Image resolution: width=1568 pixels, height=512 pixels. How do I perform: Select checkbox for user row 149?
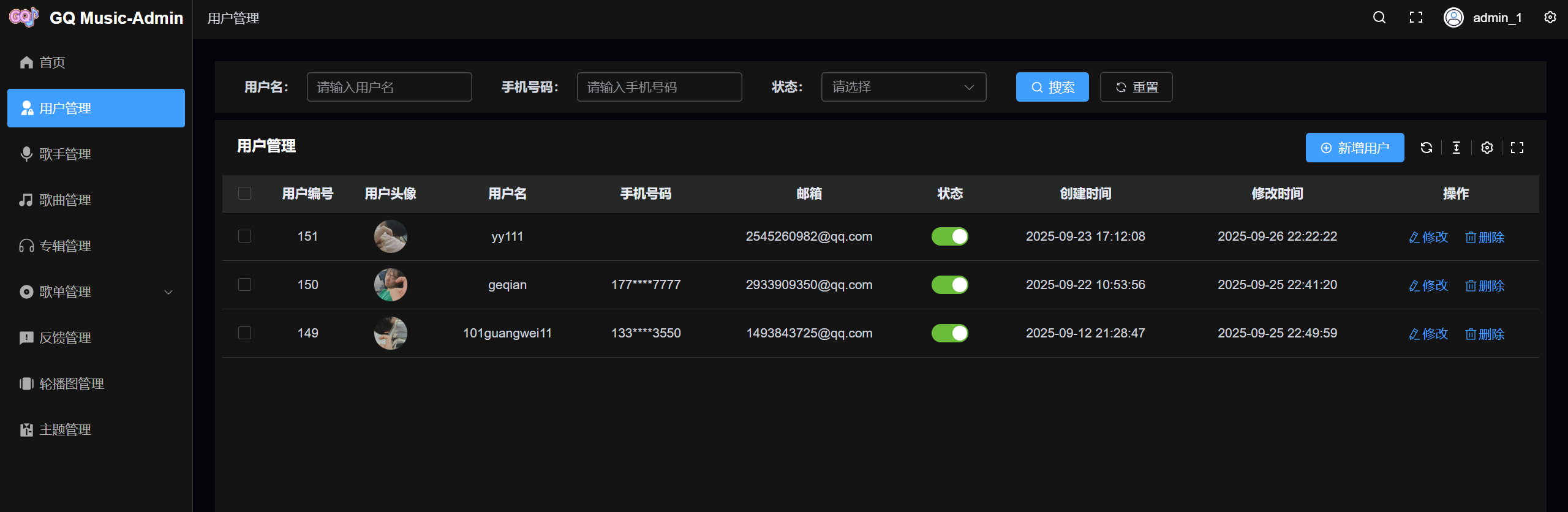pos(244,333)
